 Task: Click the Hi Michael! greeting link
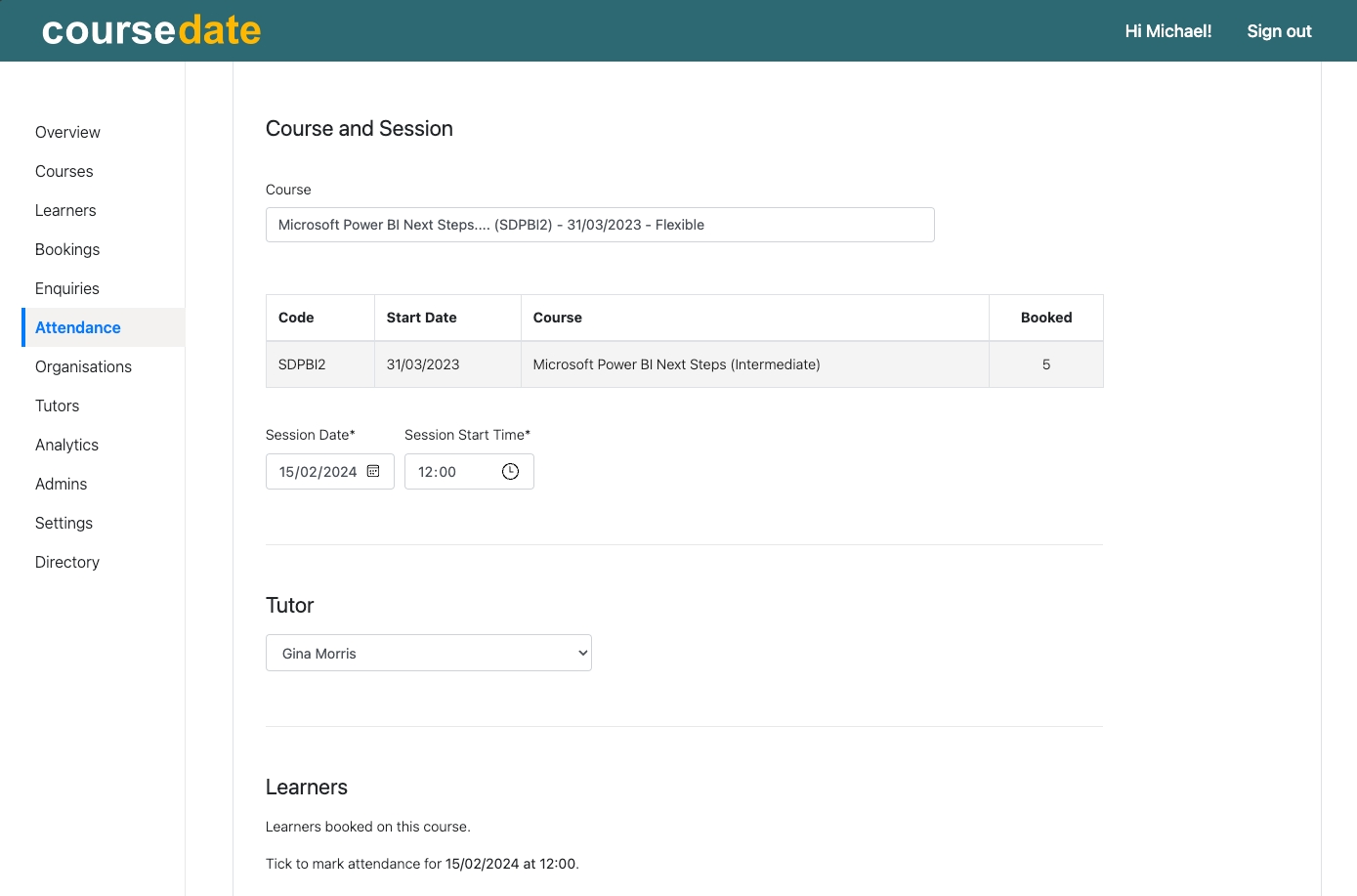1167,31
